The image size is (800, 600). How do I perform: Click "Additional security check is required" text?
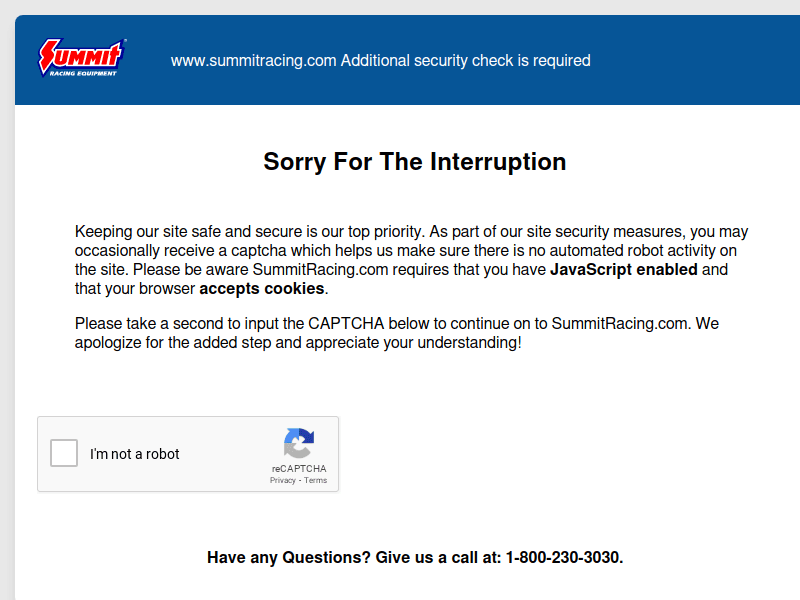tap(466, 60)
